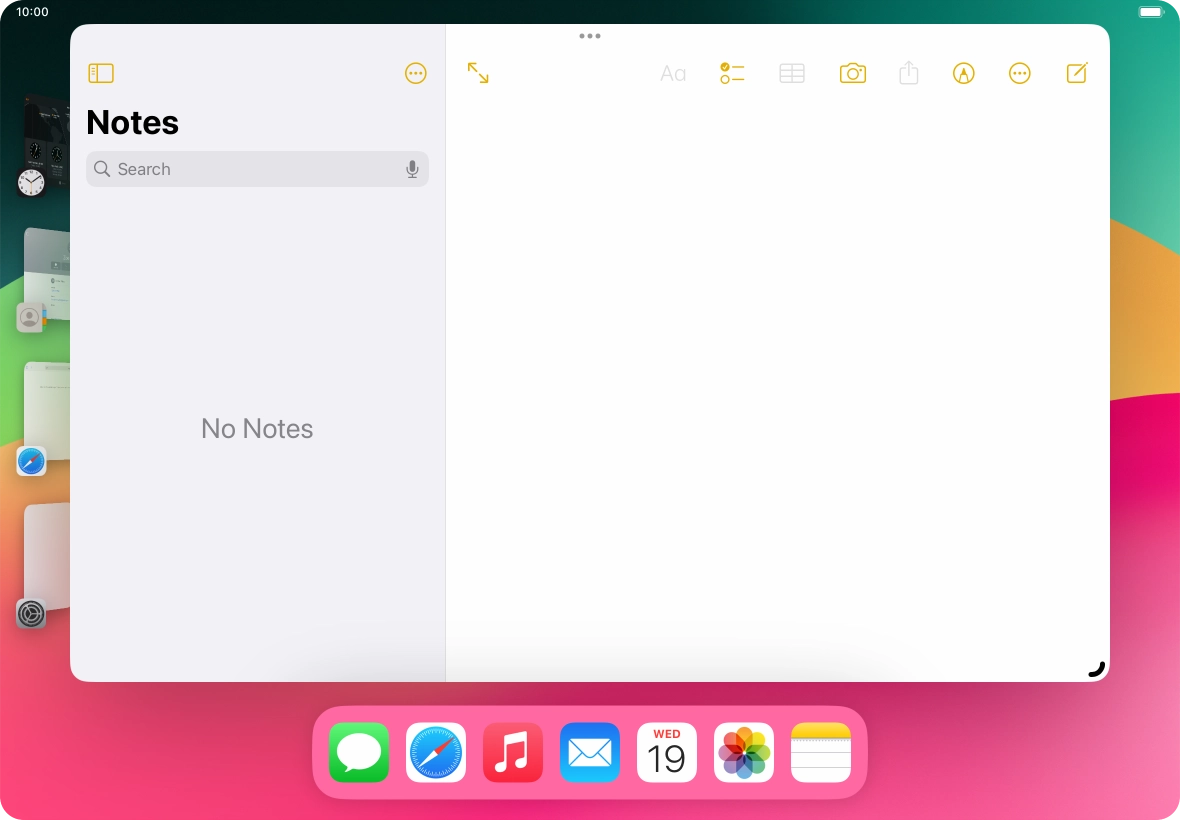Open the sidebar options ellipsis menu

point(416,73)
